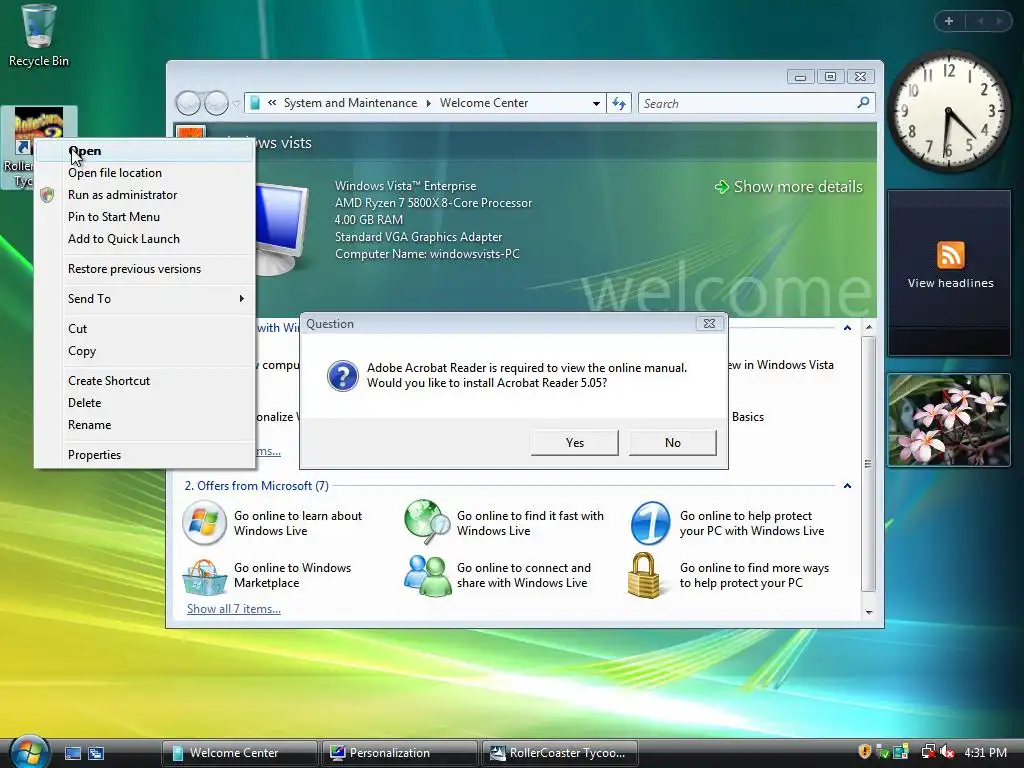Expand the Send To submenu

click(144, 298)
